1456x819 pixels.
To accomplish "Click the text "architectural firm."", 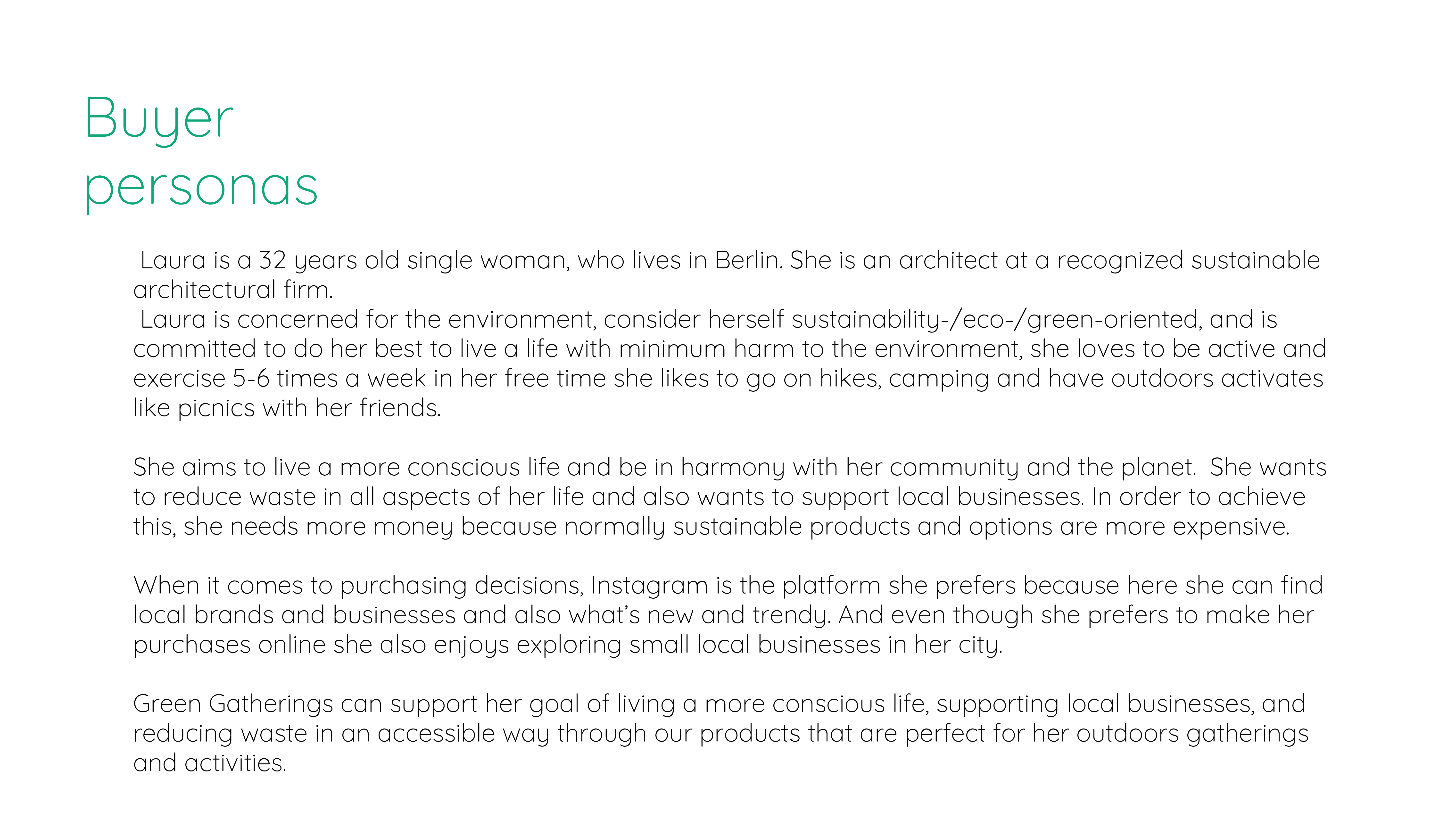I will (233, 290).
